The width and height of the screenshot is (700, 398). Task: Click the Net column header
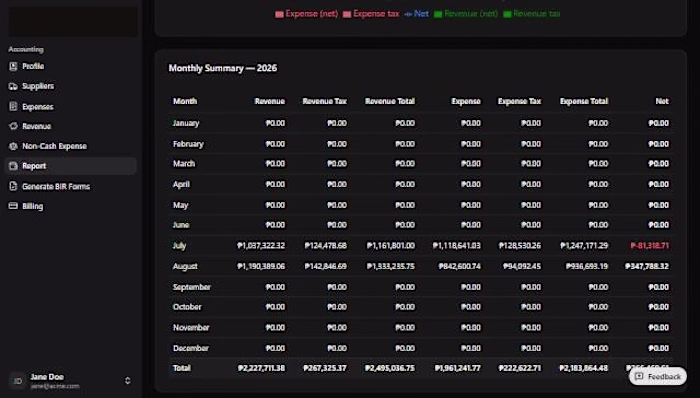(x=662, y=101)
